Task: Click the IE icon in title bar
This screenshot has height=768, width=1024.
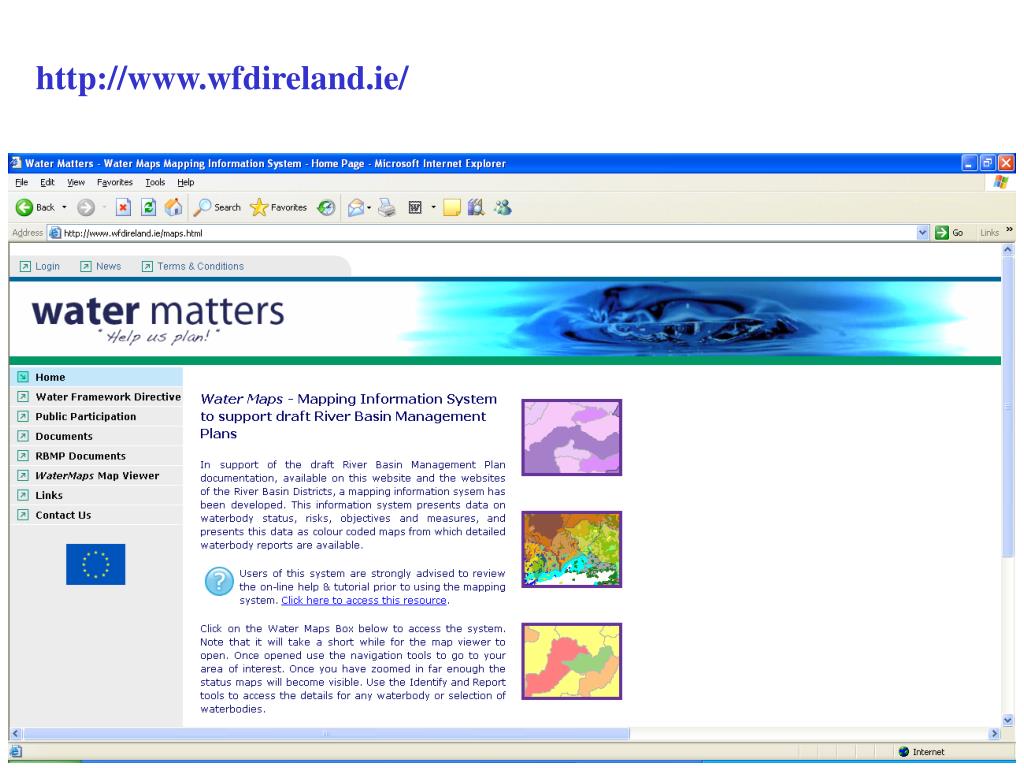Action: [16, 163]
